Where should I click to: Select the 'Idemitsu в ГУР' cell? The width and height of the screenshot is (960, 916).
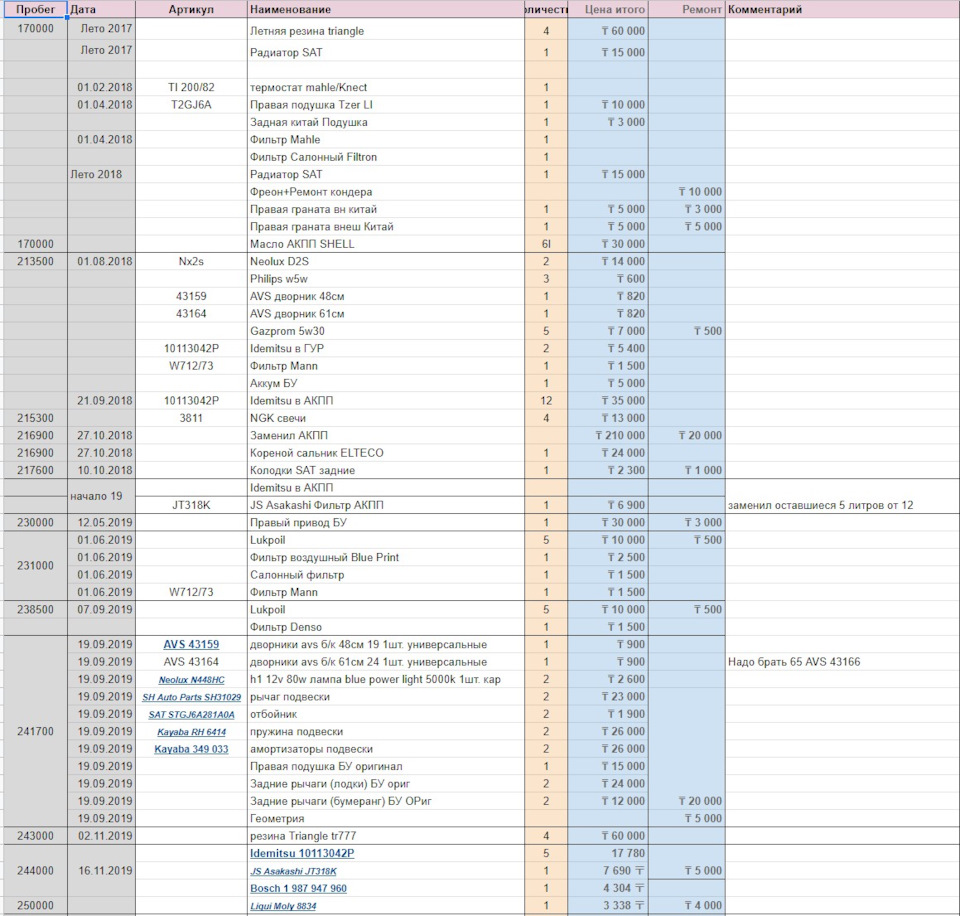click(x=386, y=348)
